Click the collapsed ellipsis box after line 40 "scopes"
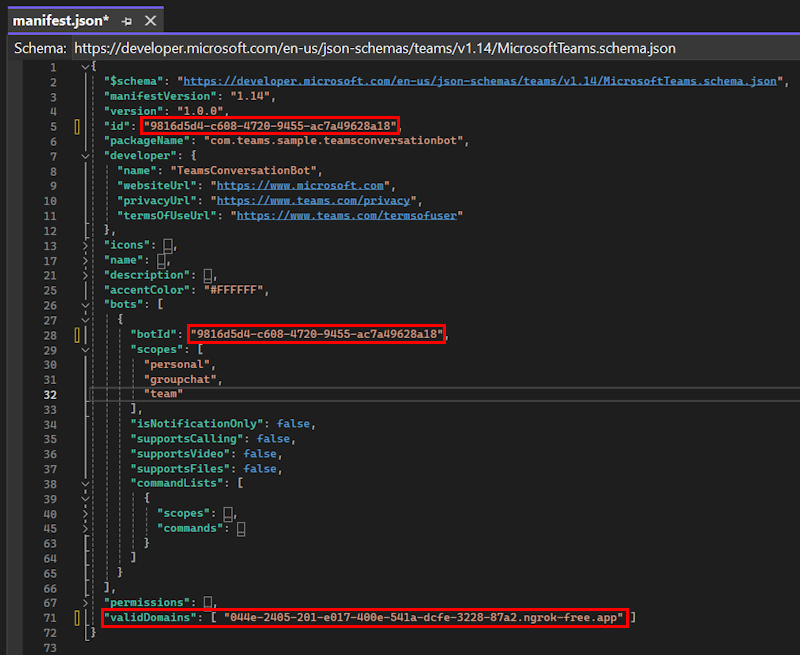Image resolution: width=800 pixels, height=655 pixels. [228, 514]
